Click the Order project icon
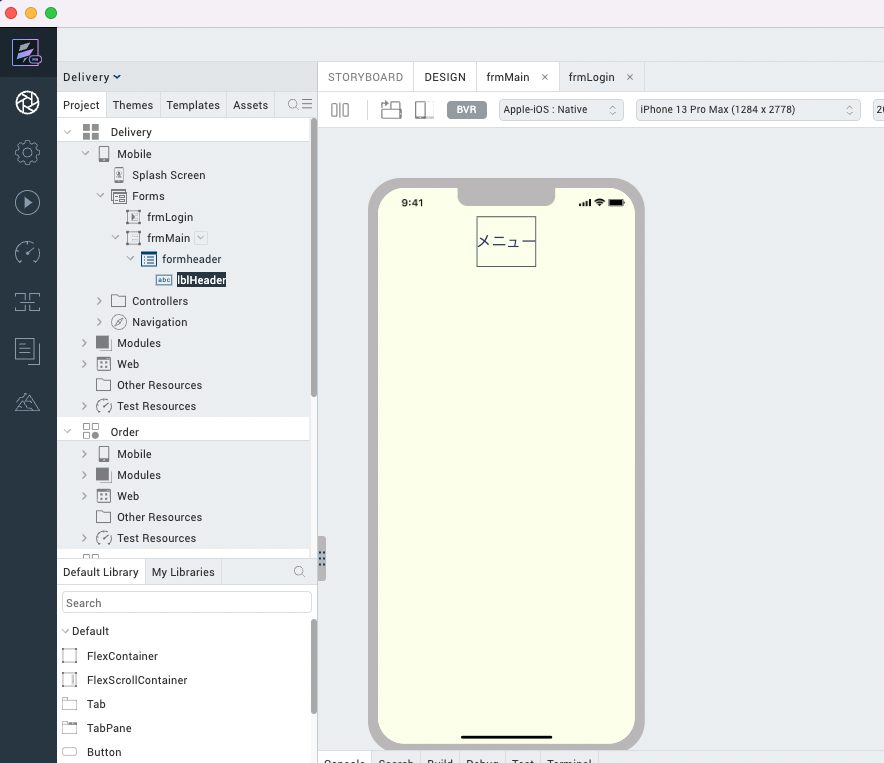This screenshot has width=884, height=763. (x=91, y=431)
